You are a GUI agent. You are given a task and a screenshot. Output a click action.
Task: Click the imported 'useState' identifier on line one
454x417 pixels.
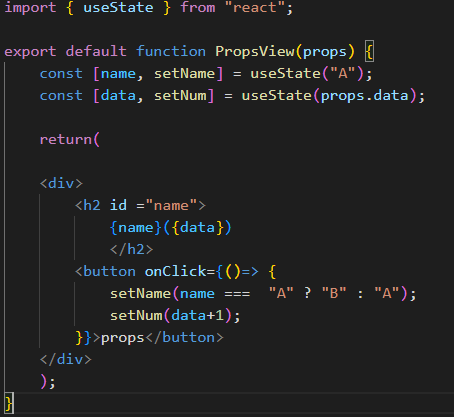tap(118, 7)
